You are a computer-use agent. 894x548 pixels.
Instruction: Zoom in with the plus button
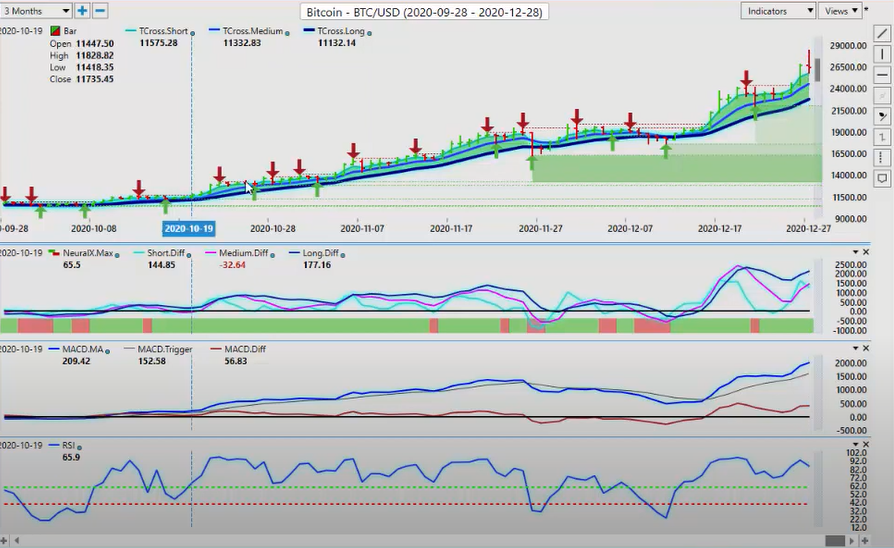point(82,10)
